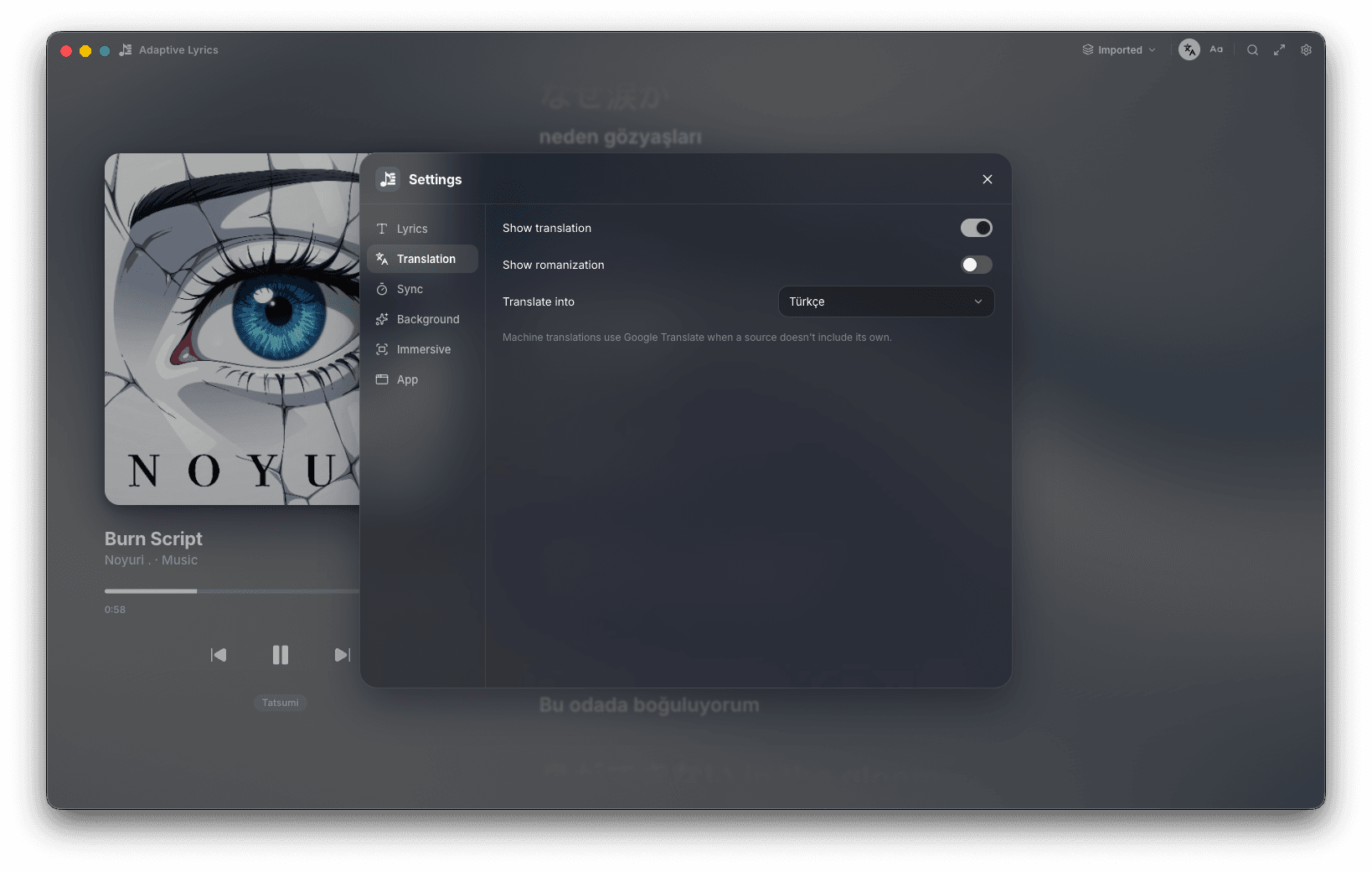Screen dimensions: 1372x871
Task: Click the Settings dialog heading
Action: pyautogui.click(x=435, y=179)
